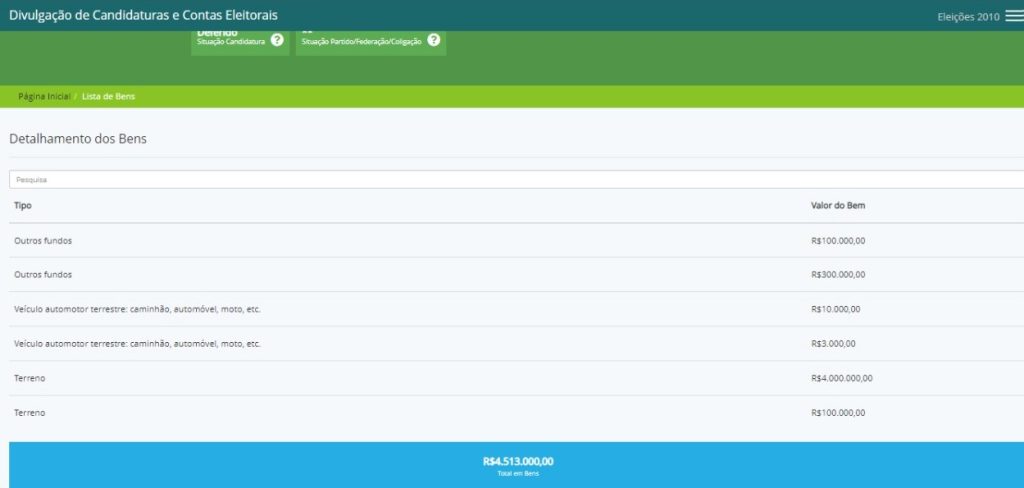Select the second Outros fundos row
The height and width of the screenshot is (488, 1024).
tap(43, 275)
